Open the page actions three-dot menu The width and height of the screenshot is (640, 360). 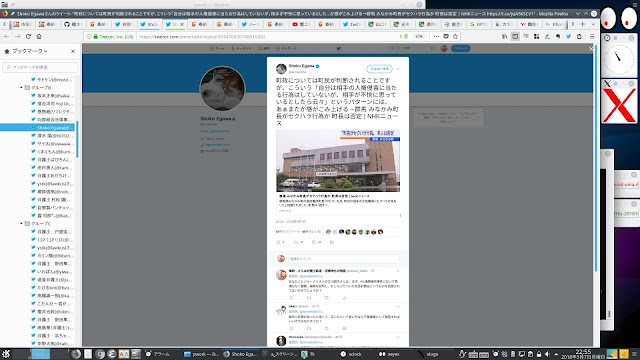436,36
